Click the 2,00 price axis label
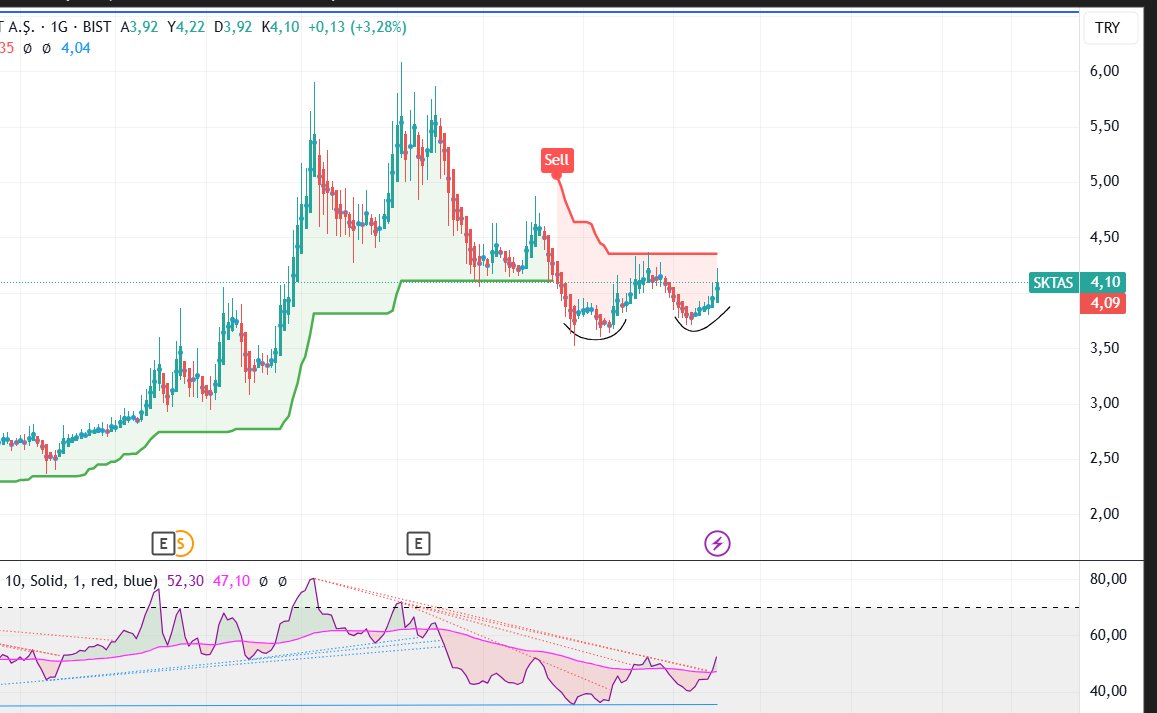Viewport: 1157px width, 713px height. click(1104, 514)
